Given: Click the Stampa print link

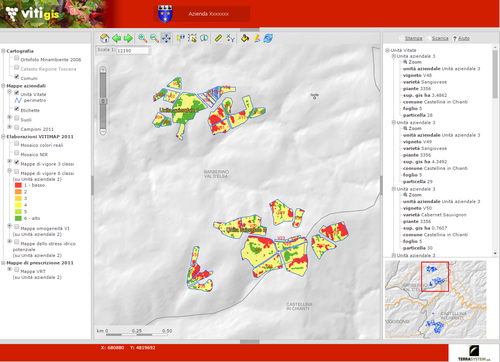Looking at the screenshot, I should [x=413, y=38].
